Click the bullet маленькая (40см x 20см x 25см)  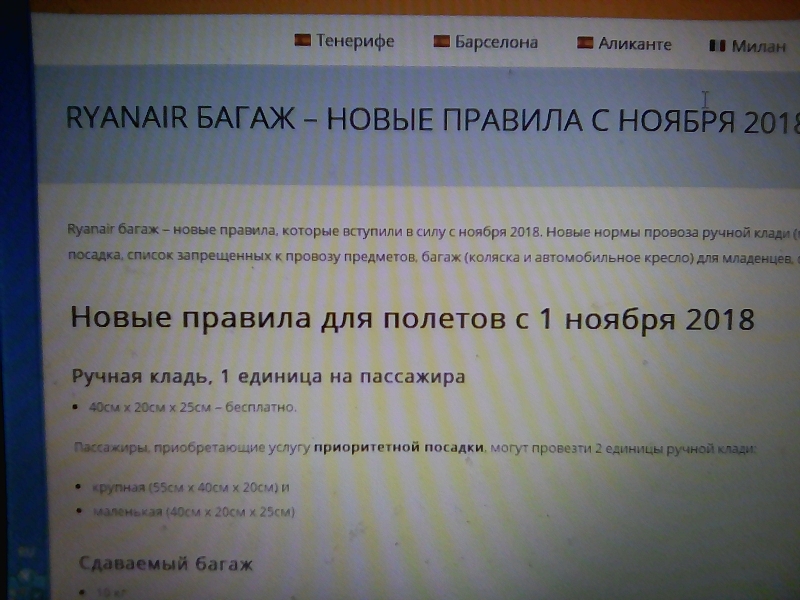click(194, 511)
